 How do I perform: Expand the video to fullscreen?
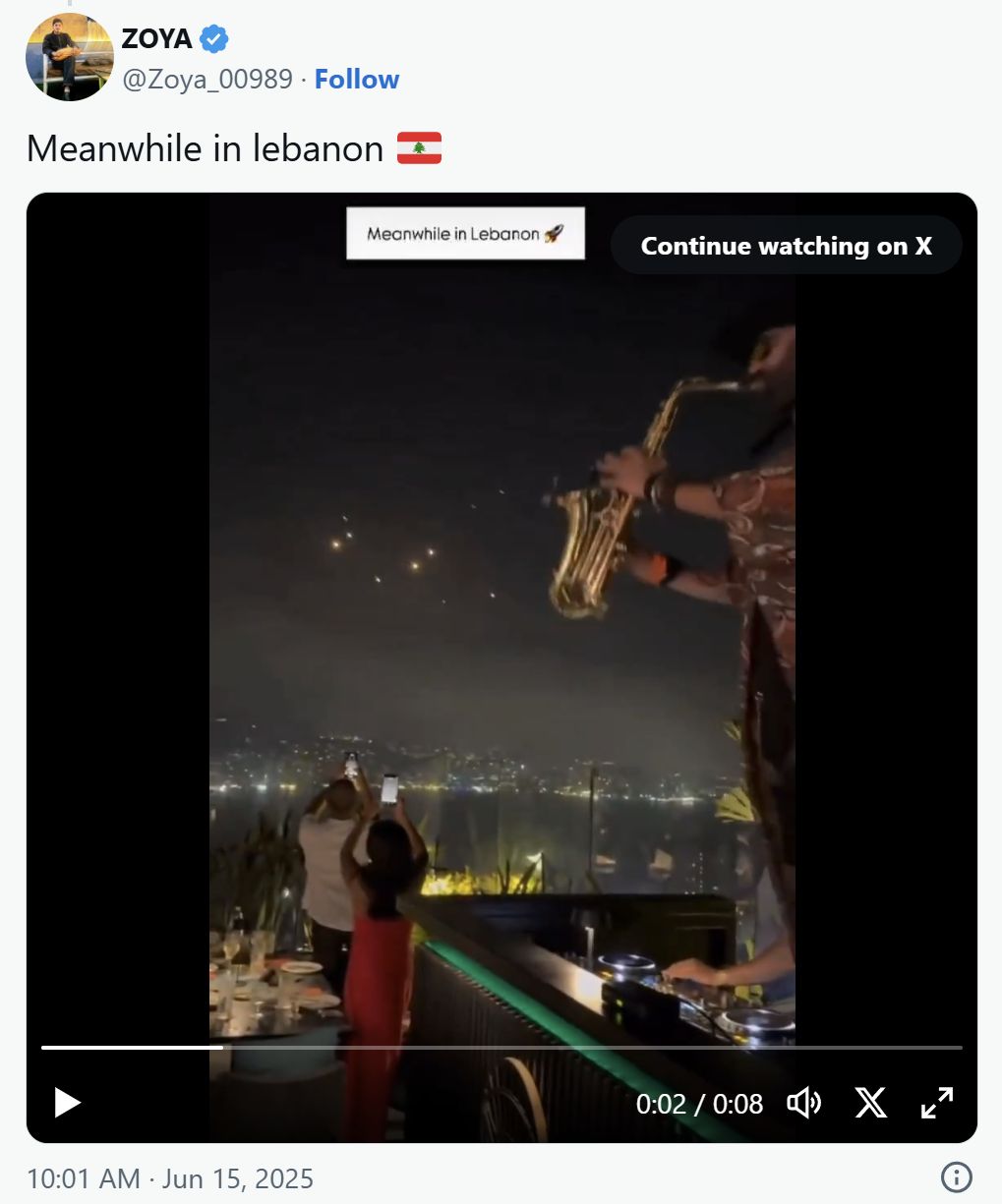937,1103
